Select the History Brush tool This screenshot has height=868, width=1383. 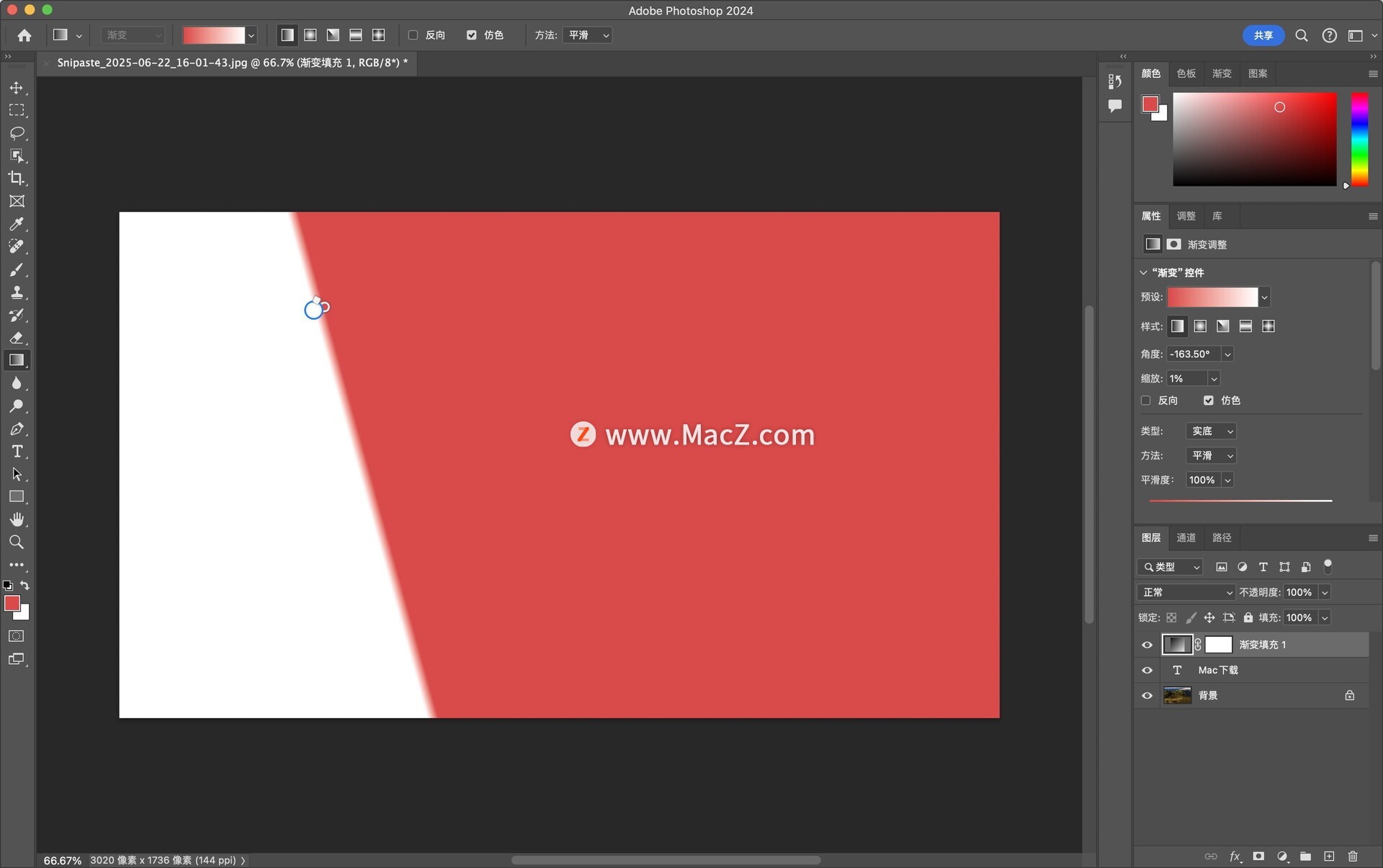point(17,315)
